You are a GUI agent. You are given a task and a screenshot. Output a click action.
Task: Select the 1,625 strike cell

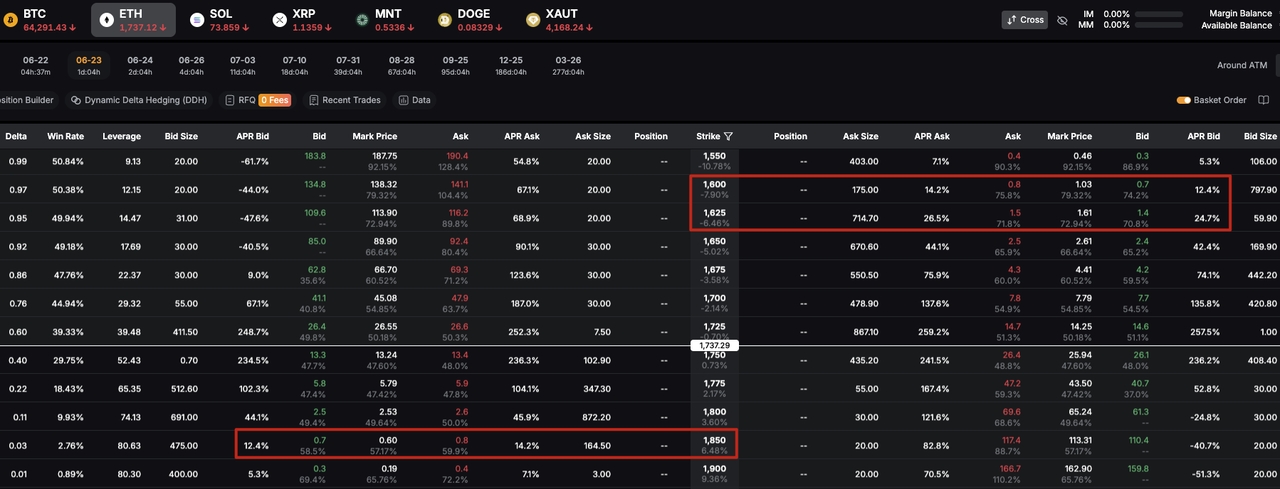pos(714,218)
